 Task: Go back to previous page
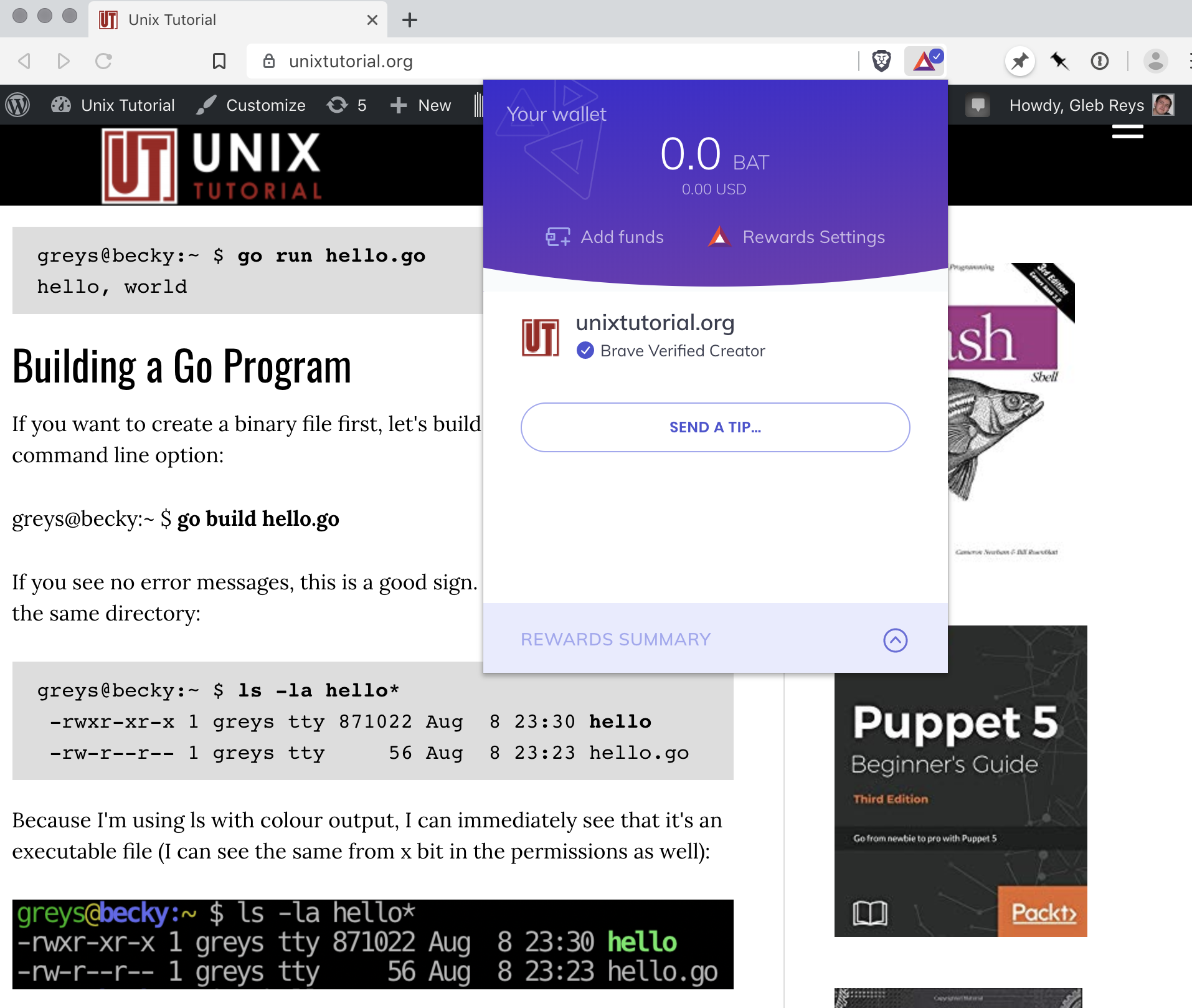(24, 61)
